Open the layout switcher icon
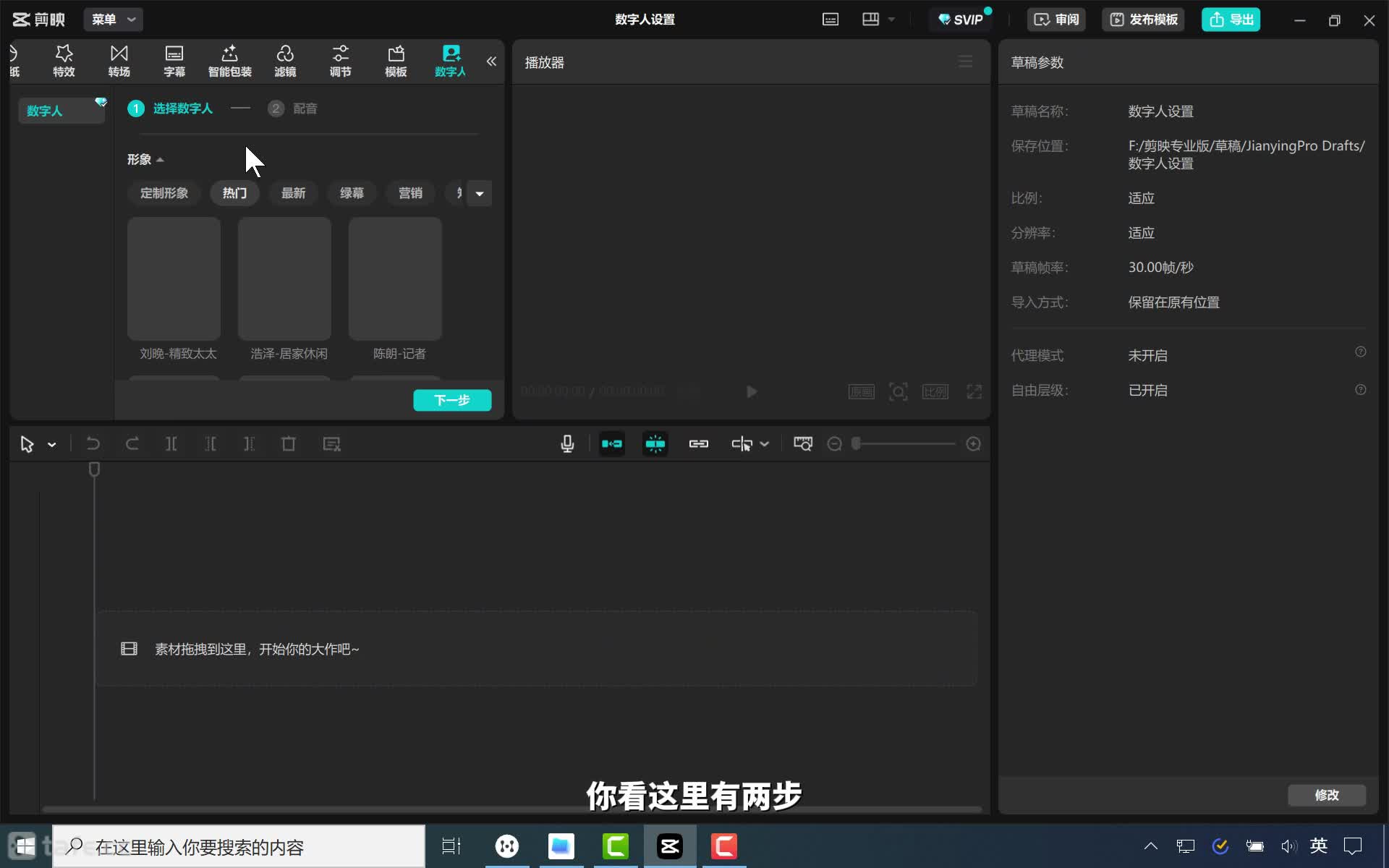The height and width of the screenshot is (868, 1389). click(x=871, y=20)
